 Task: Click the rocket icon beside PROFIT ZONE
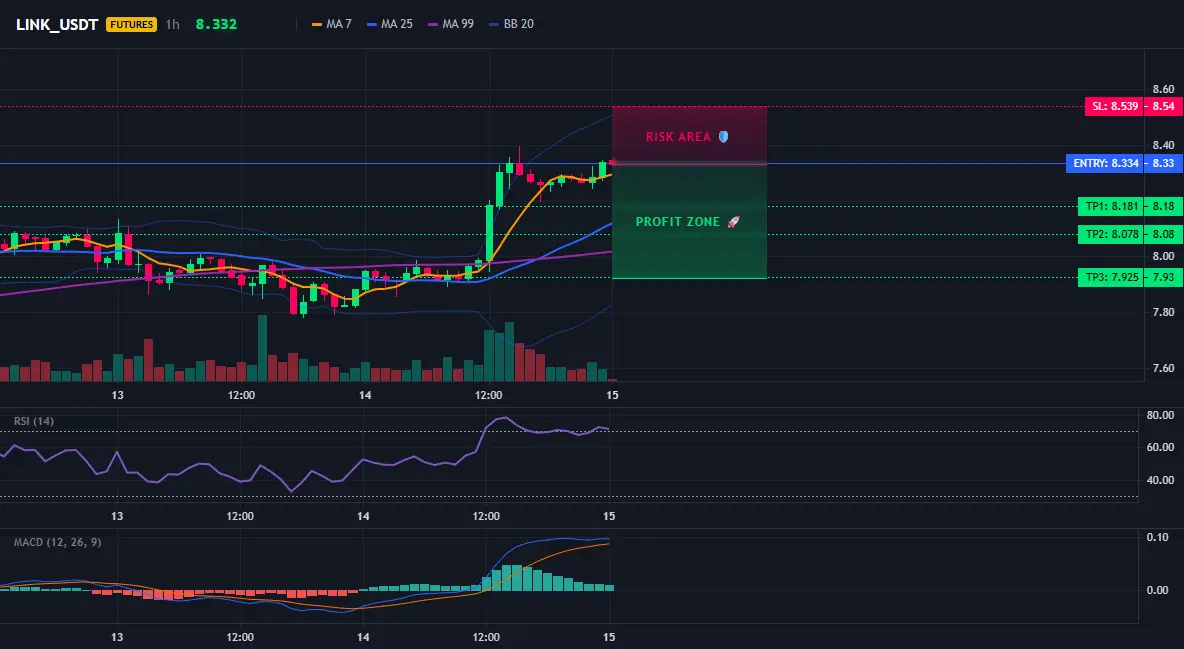(x=733, y=222)
